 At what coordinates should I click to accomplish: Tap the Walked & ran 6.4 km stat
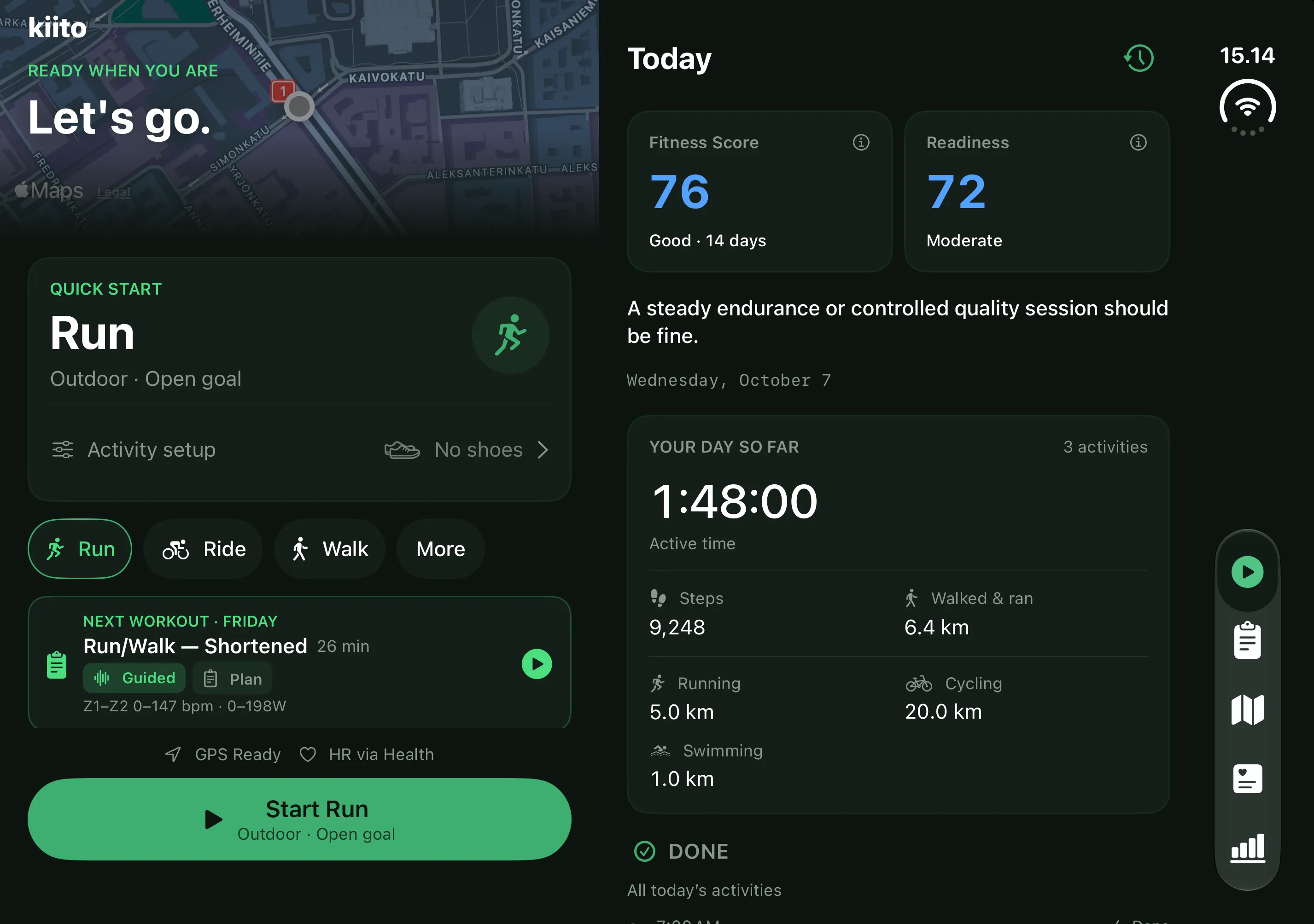pyautogui.click(x=968, y=613)
